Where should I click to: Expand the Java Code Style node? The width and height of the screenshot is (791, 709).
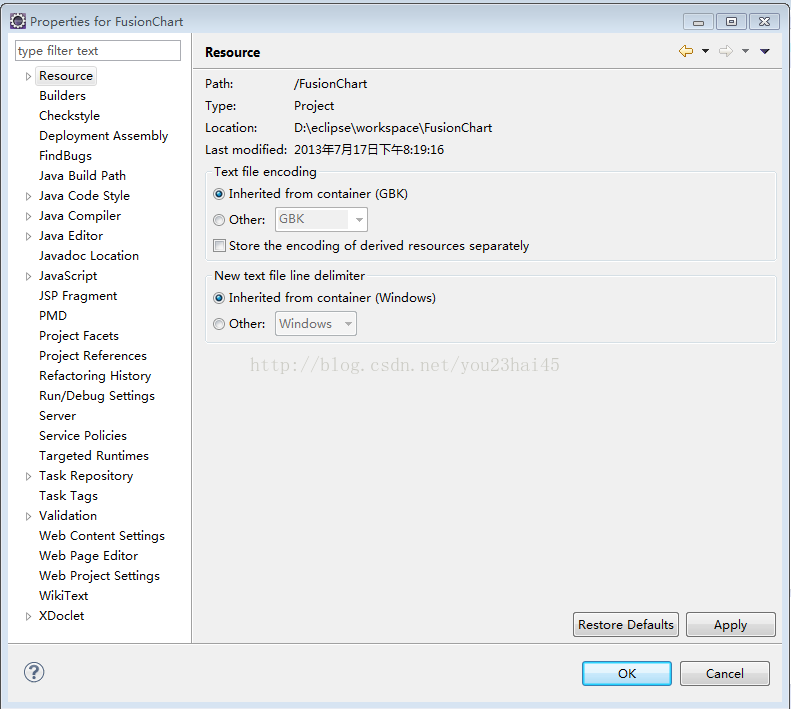[x=28, y=196]
